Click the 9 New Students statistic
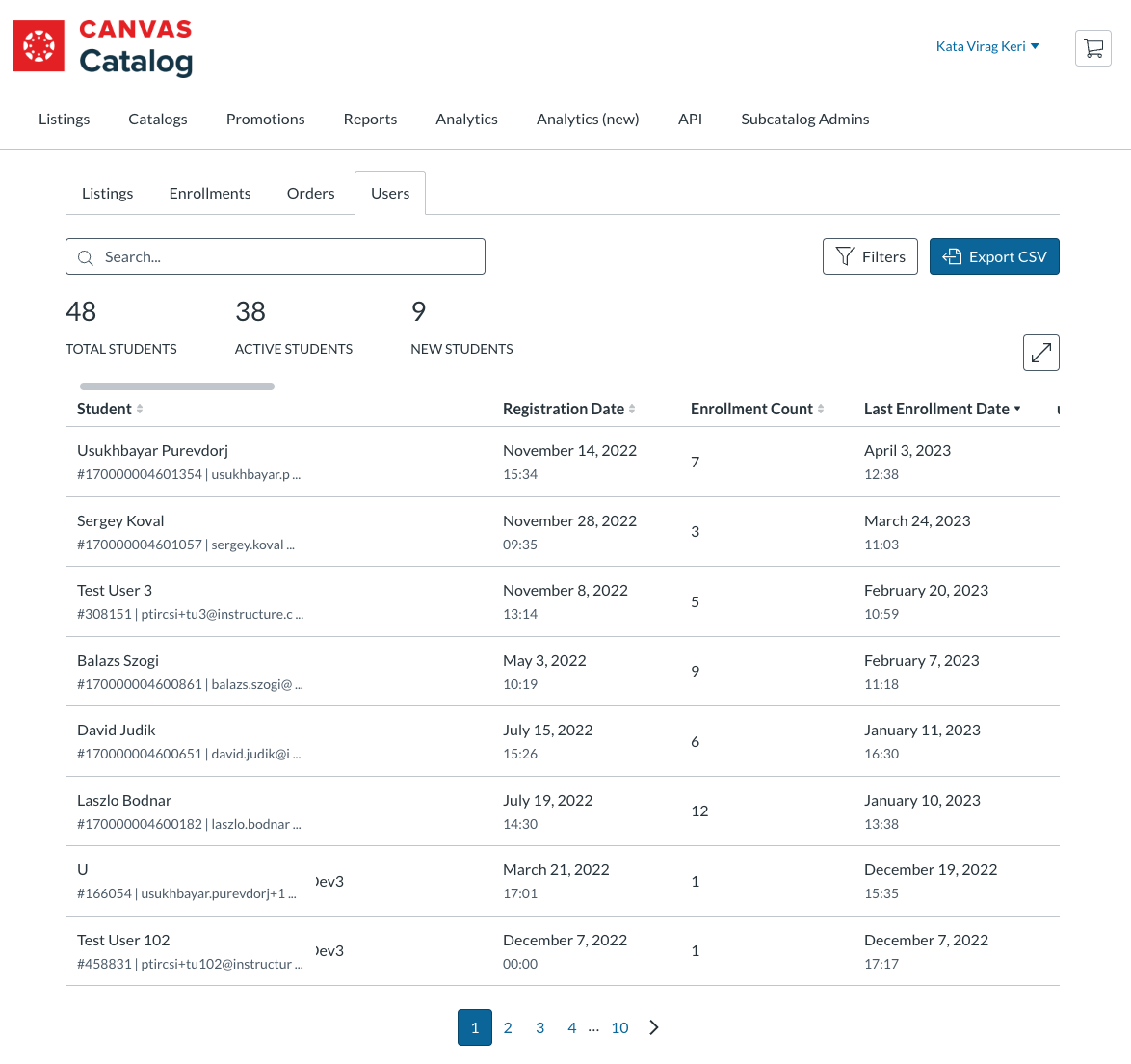Screen dimensions: 1131x1064 [461, 329]
